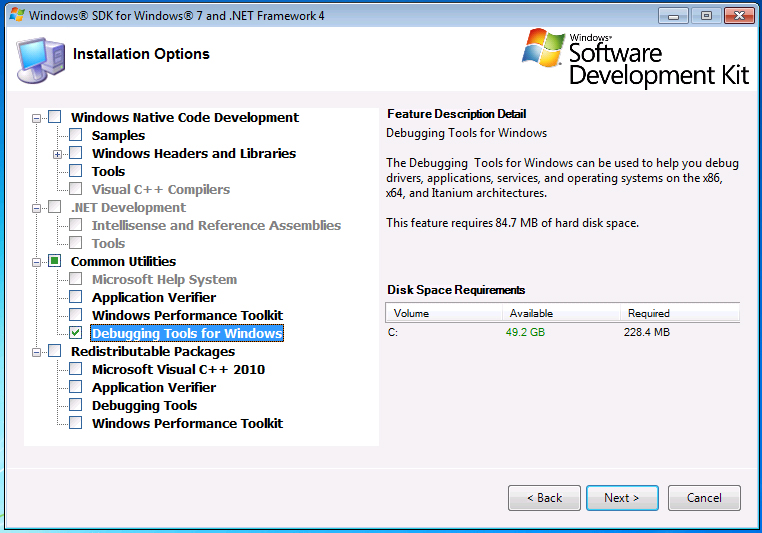Viewport: 762px width, 533px height.
Task: Select the Redistributable Packages label
Action: click(153, 351)
